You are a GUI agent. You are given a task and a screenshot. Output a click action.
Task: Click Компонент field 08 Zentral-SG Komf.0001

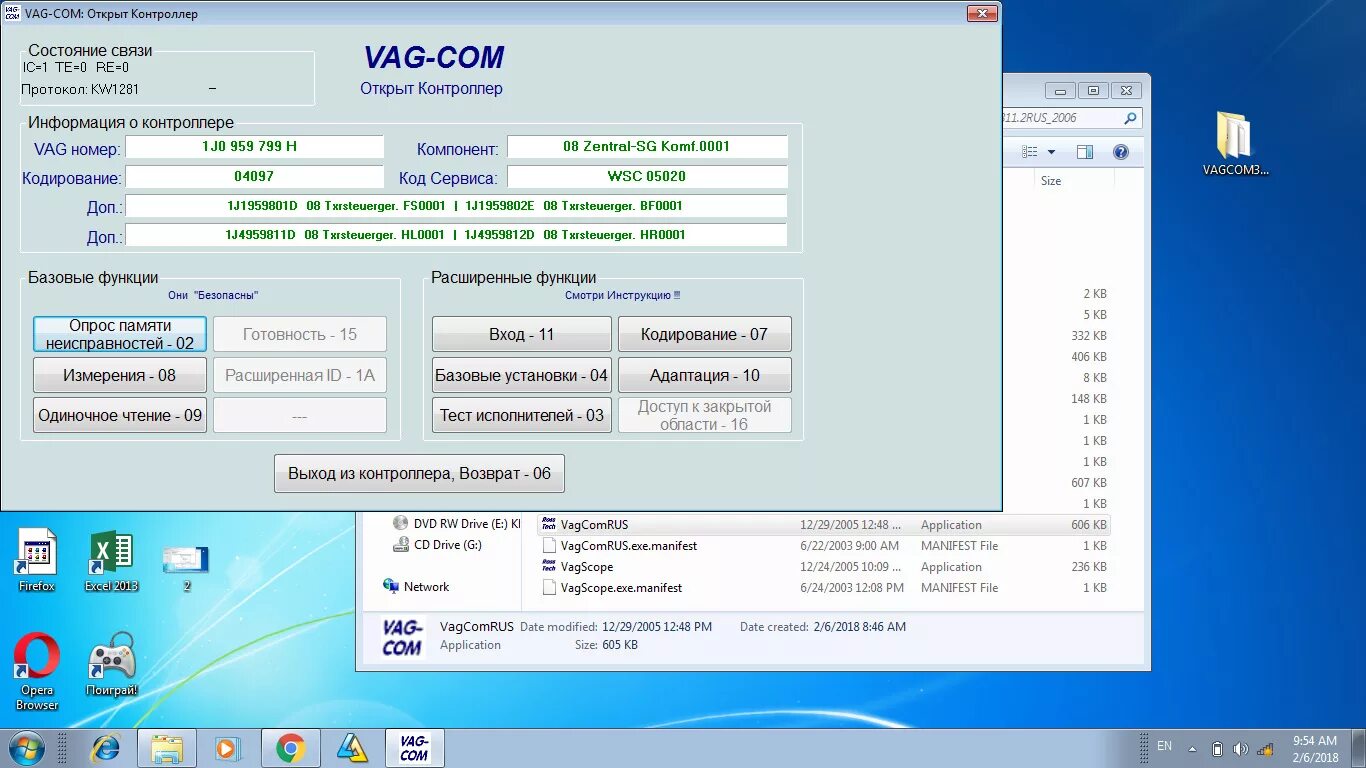(x=647, y=147)
